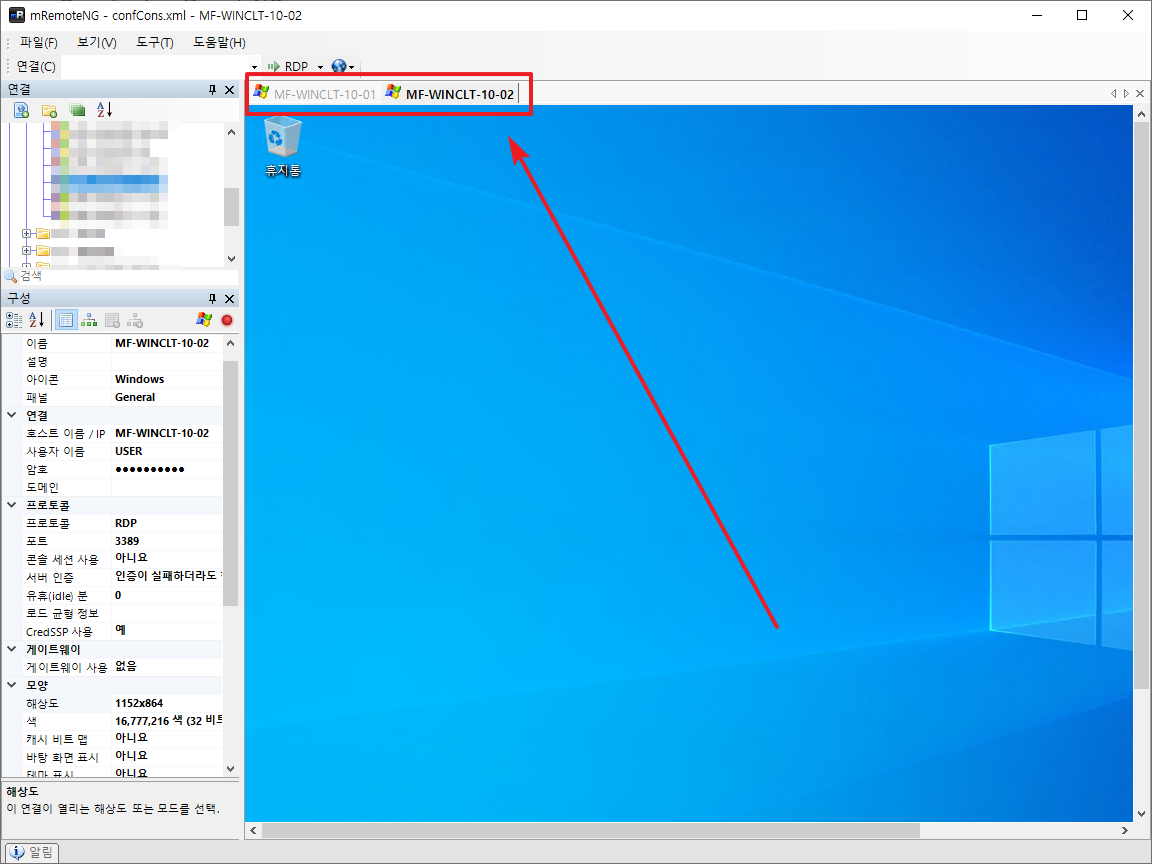
Task: Click the default properties icon in 구성 toolbar
Action: pyautogui.click(x=112, y=320)
